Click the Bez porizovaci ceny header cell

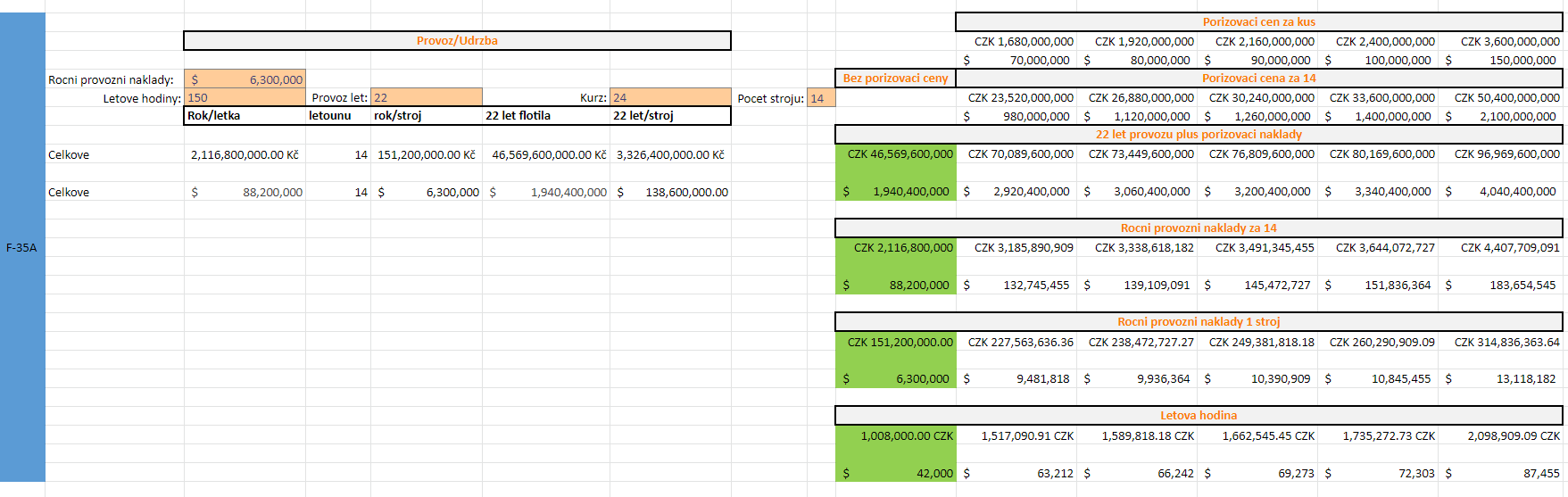point(895,79)
